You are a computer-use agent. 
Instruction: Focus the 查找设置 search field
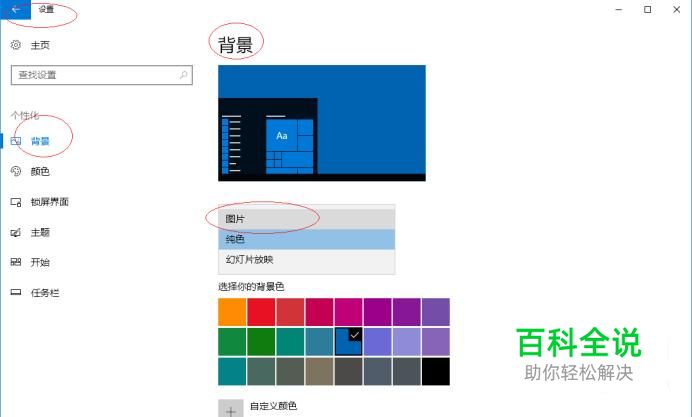click(x=102, y=75)
